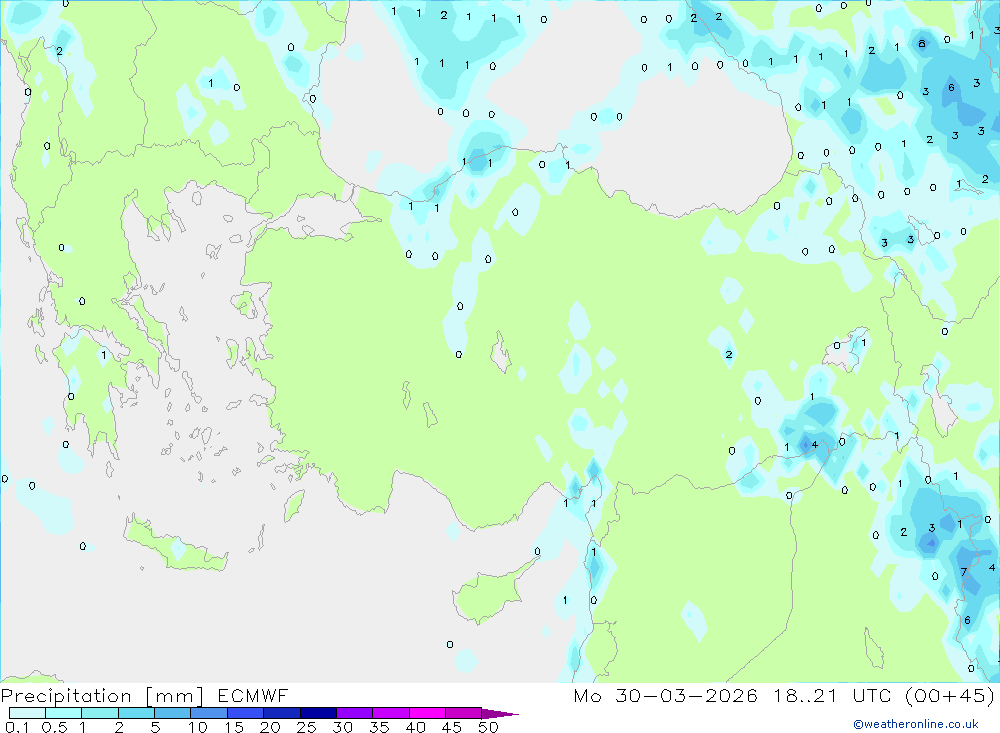Click the island of Crete on the map

tap(176, 545)
